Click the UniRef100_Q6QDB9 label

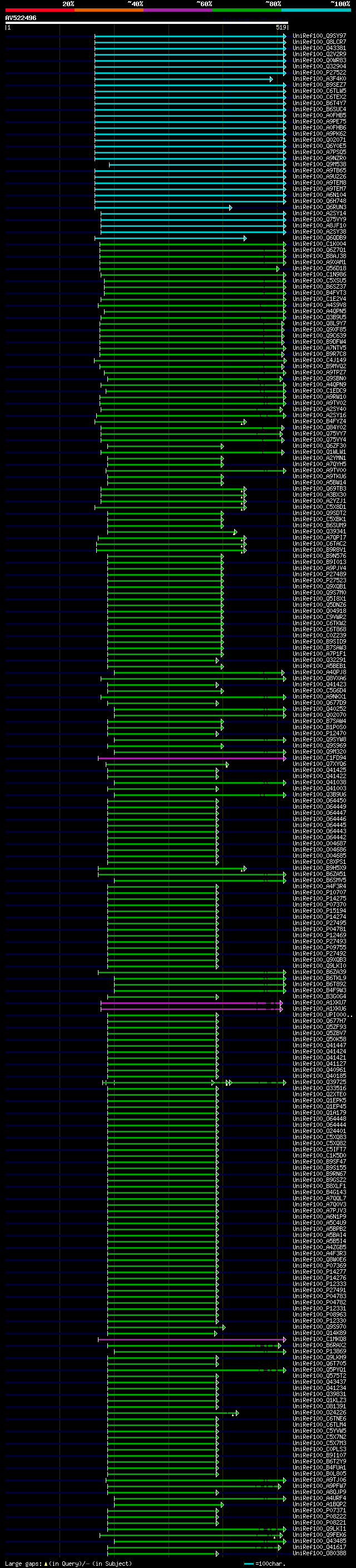pos(319,238)
